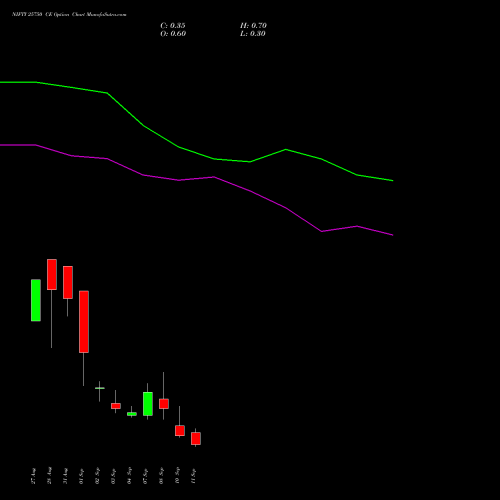The width and height of the screenshot is (500, 500).
Task: Click the '28 Aug' date axis label
Action: coord(49,476)
